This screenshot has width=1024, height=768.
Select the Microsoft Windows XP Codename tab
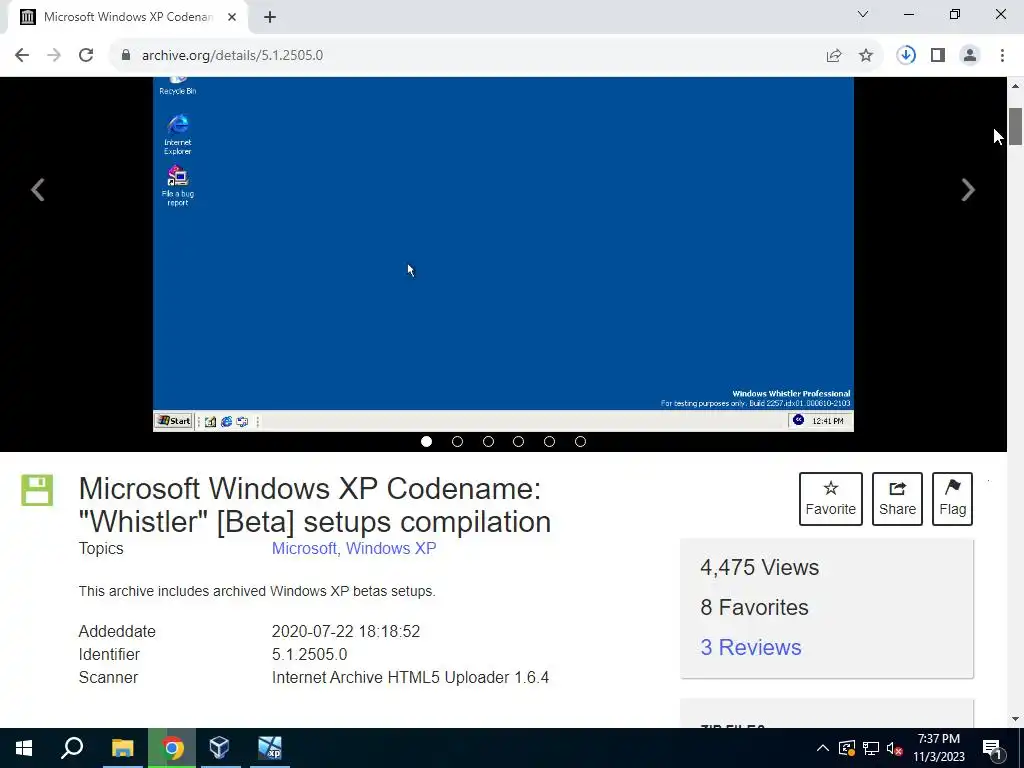[x=128, y=17]
